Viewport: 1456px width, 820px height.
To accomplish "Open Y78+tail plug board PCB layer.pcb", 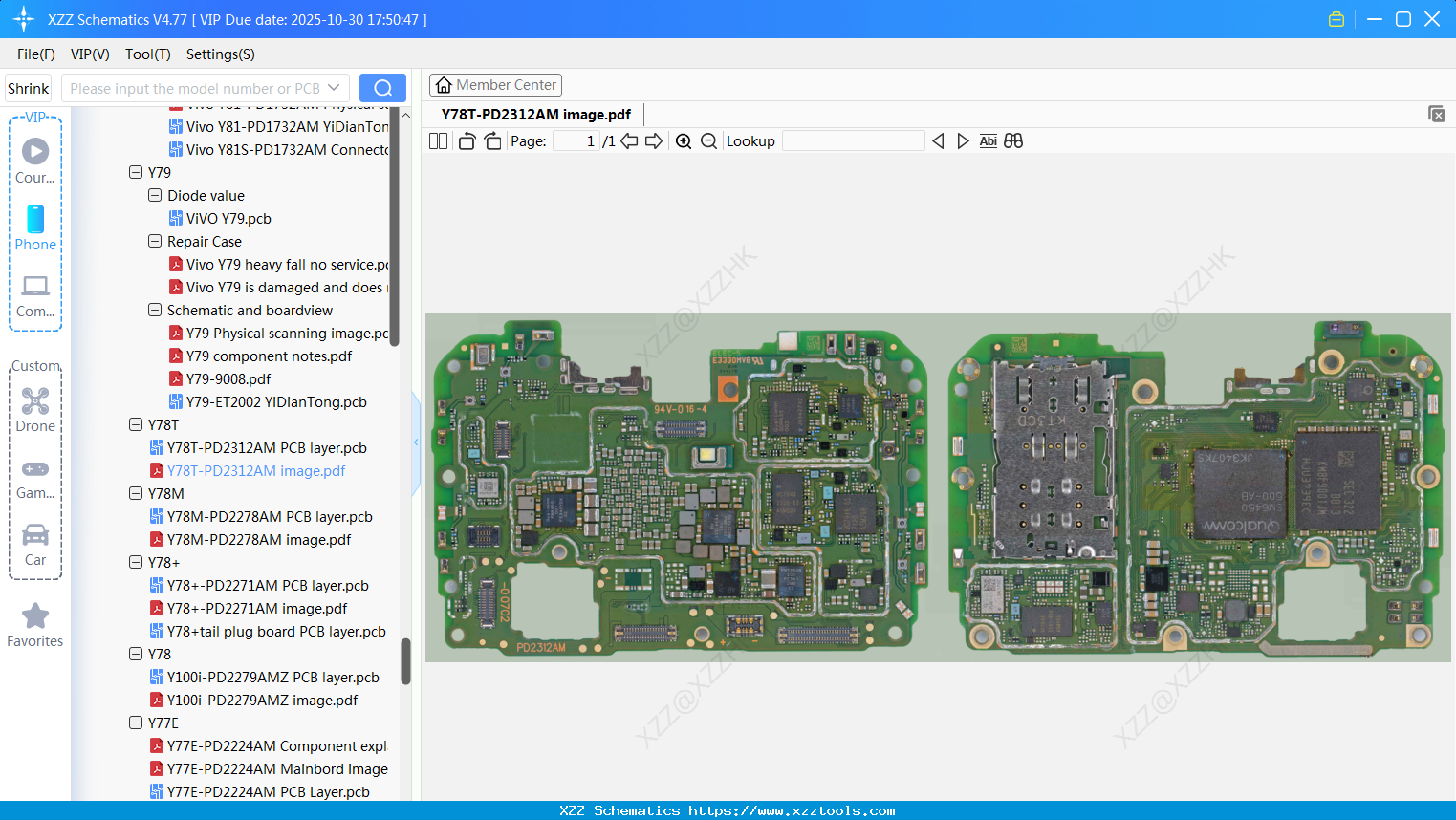I will (276, 631).
